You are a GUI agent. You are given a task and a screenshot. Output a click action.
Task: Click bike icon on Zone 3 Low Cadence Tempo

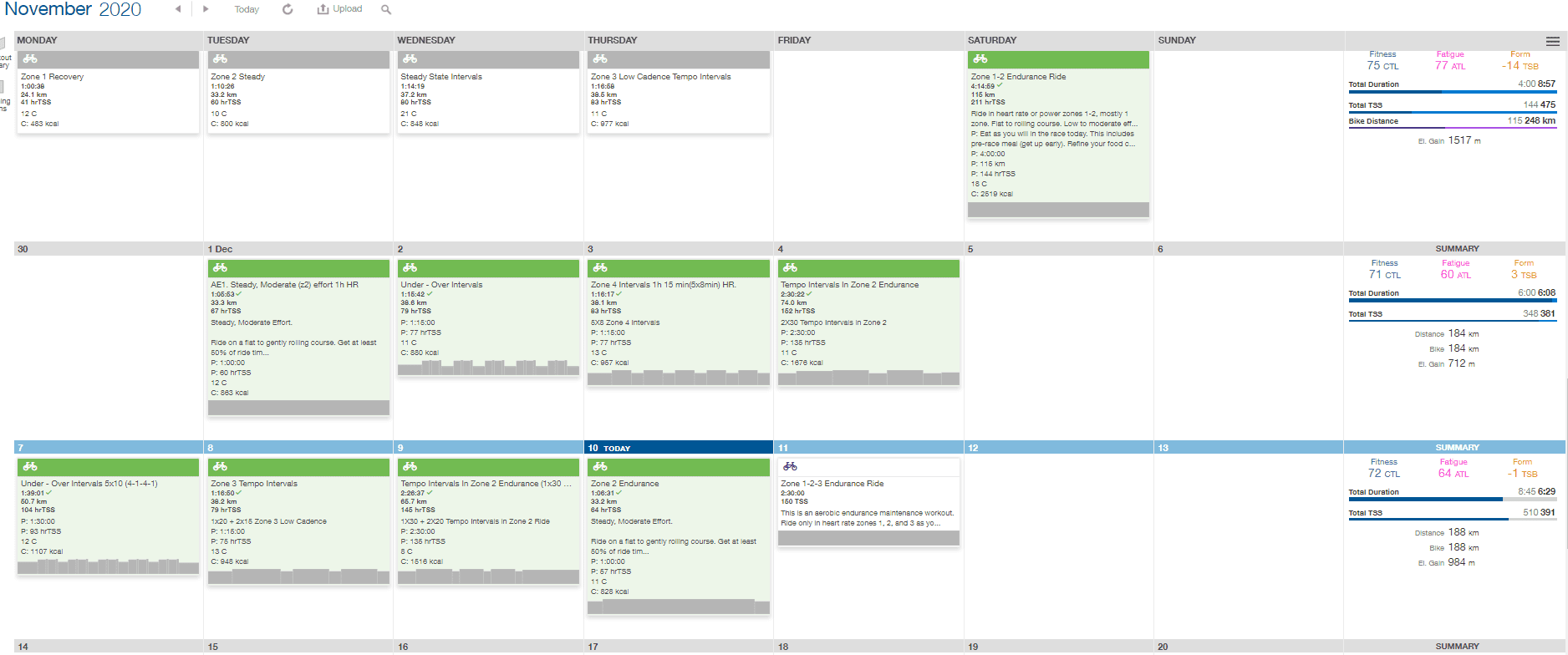[600, 59]
